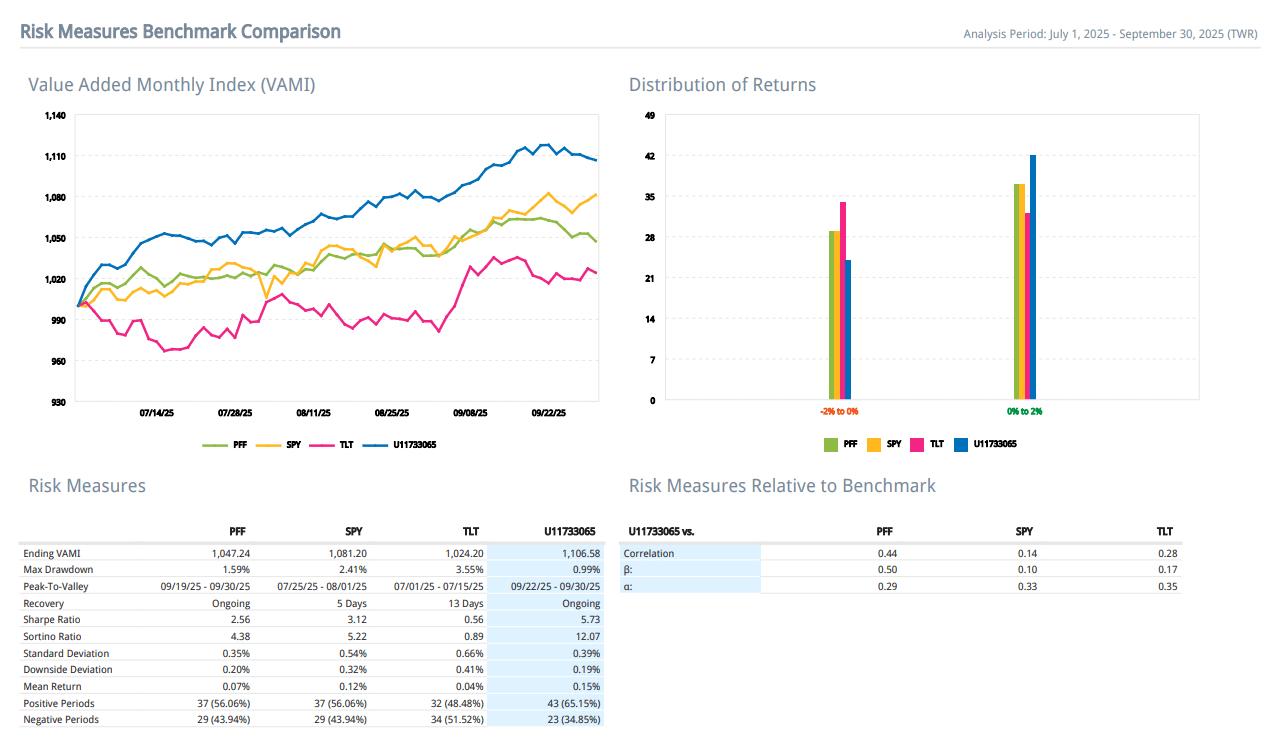
Task: Click the green PFF swatch in Distribution legend
Action: coord(831,444)
